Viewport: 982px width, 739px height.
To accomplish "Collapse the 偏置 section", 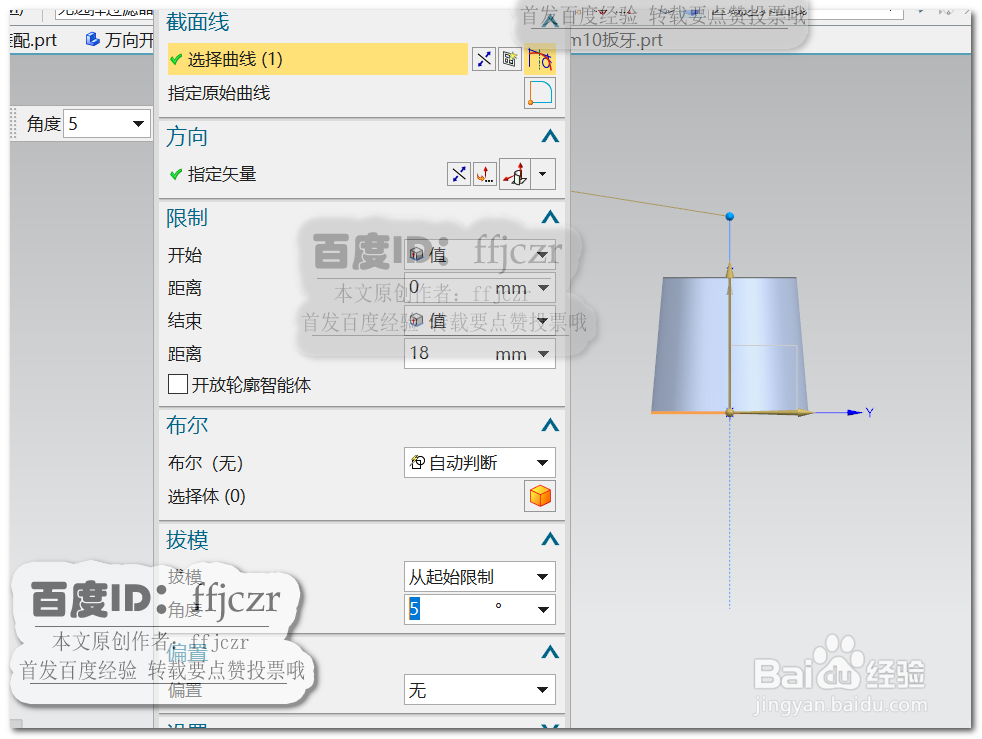I will tap(550, 653).
